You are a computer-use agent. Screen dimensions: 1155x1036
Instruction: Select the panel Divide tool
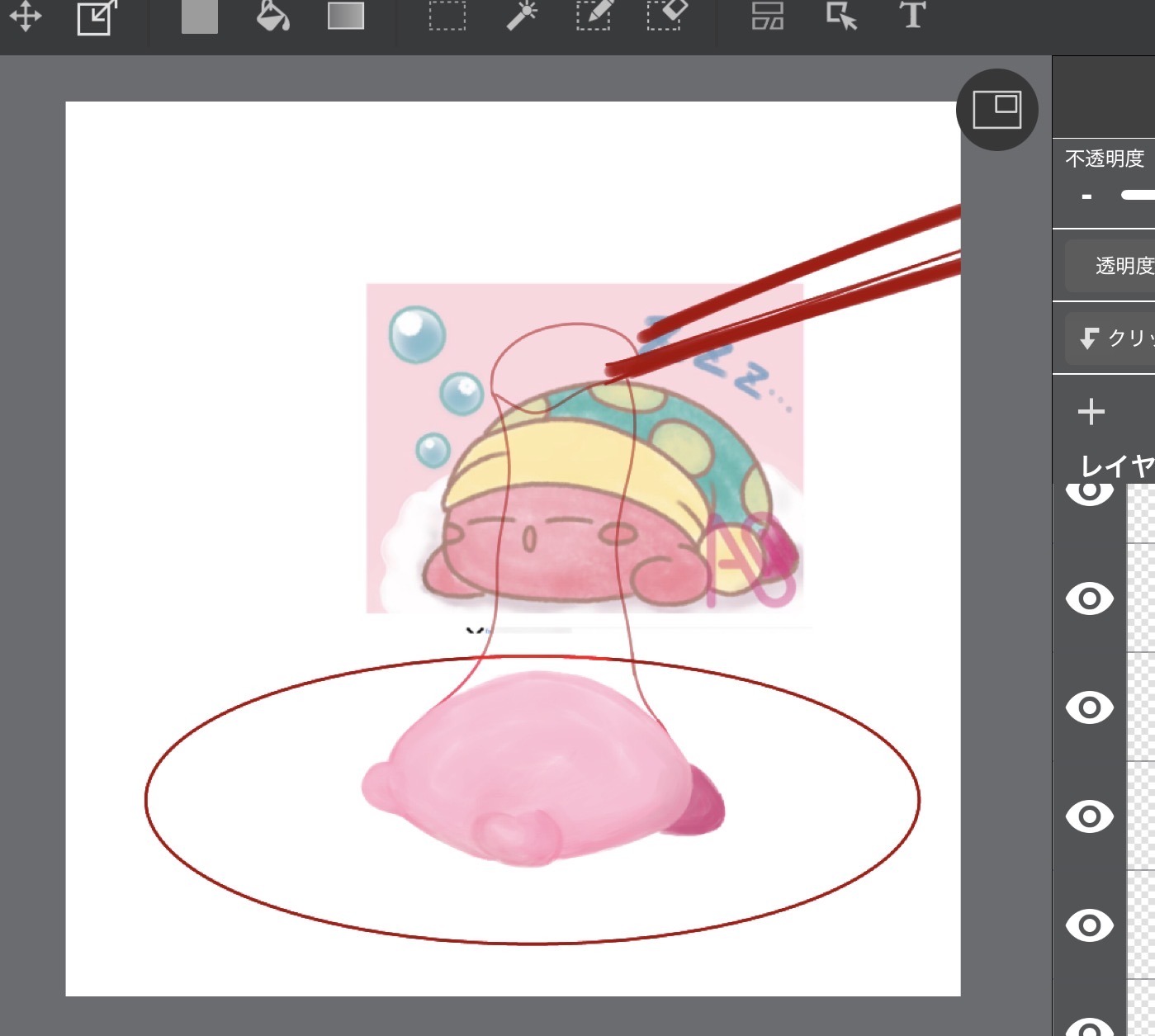tap(768, 16)
